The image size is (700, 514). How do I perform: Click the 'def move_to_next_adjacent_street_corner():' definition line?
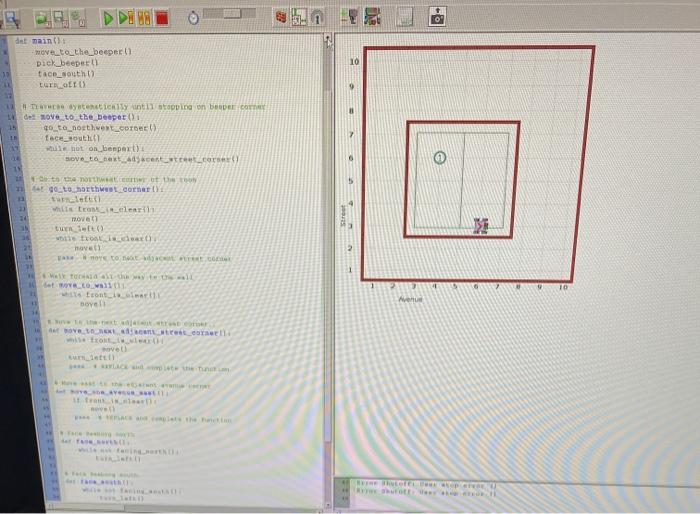coord(140,332)
